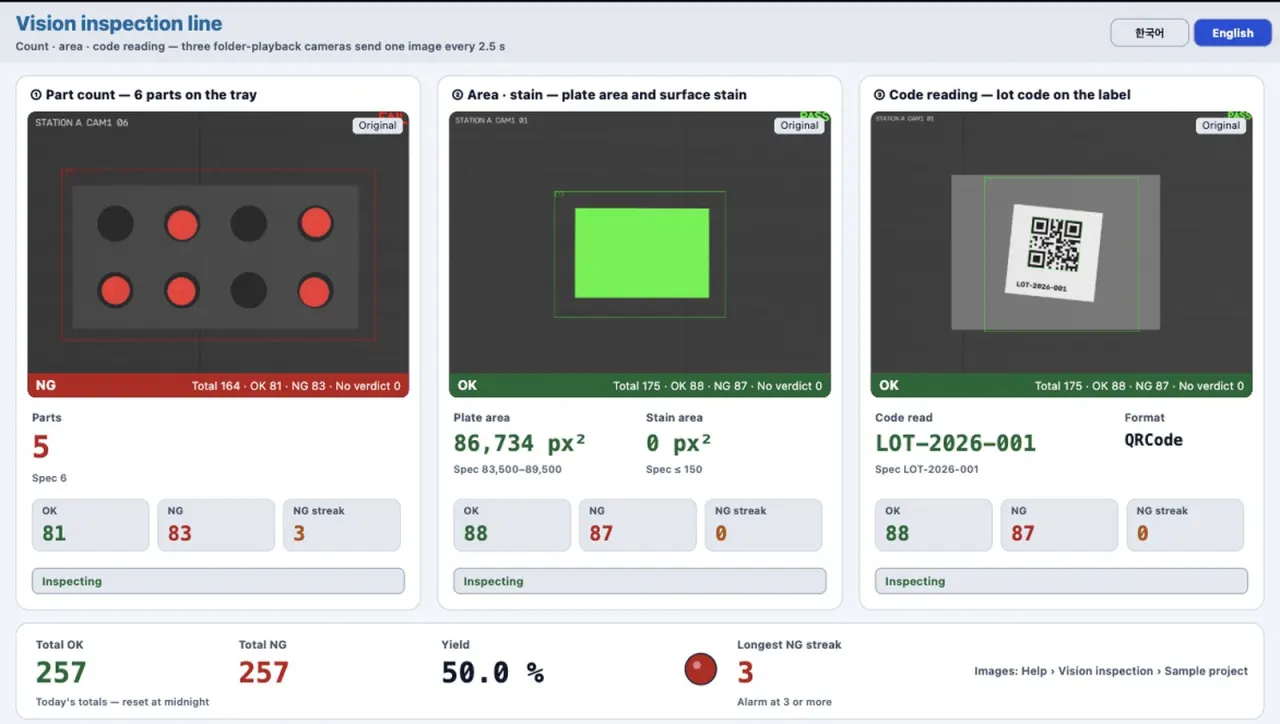Image resolution: width=1280 pixels, height=724 pixels.
Task: Click the Yield value 50.0 %
Action: point(493,673)
